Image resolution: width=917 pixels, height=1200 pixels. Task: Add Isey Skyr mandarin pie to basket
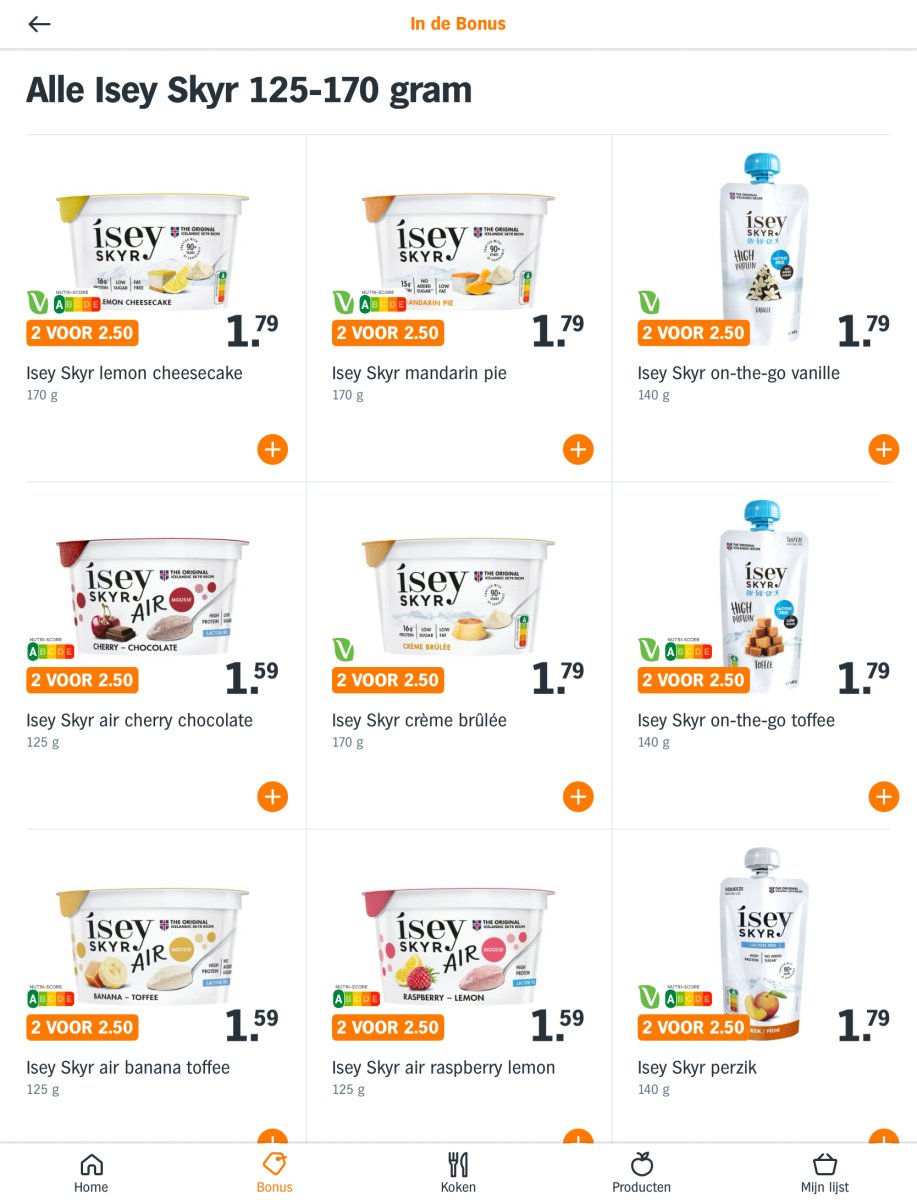578,449
